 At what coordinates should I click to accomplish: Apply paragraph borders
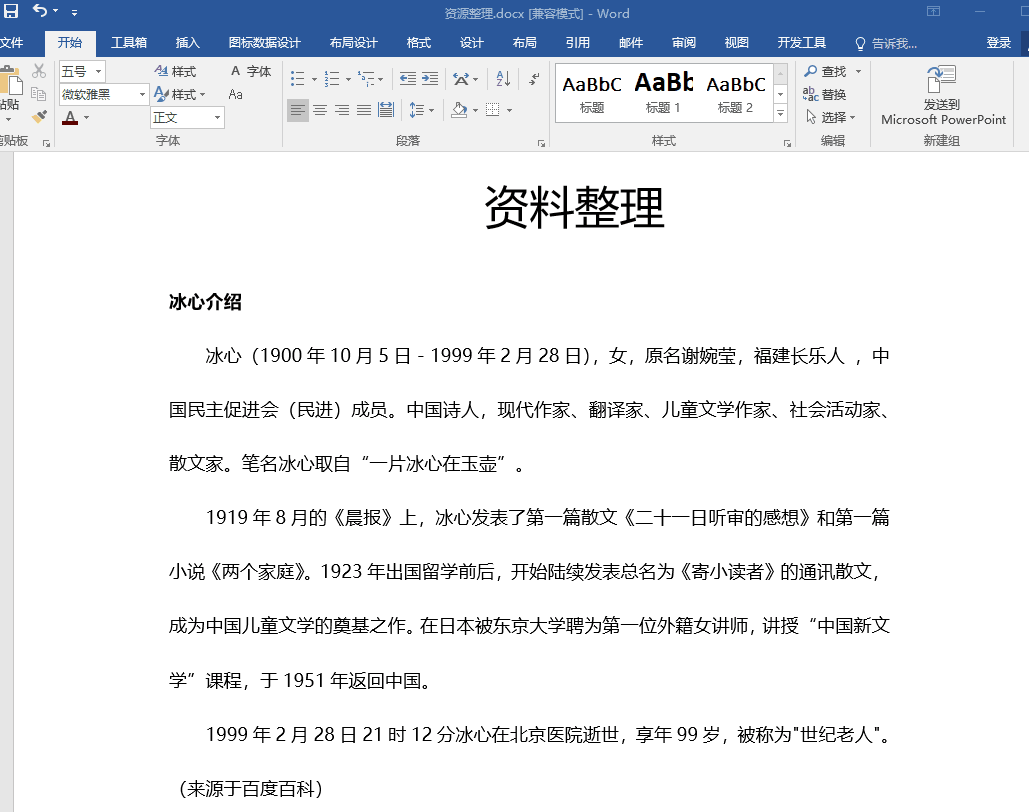(493, 110)
